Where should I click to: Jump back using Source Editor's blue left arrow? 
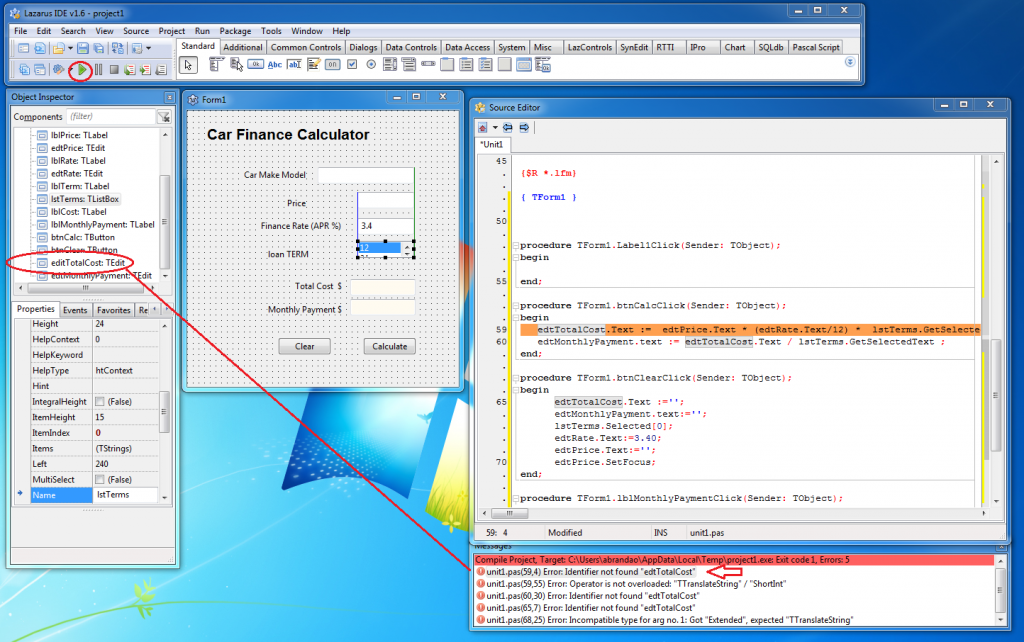[507, 126]
